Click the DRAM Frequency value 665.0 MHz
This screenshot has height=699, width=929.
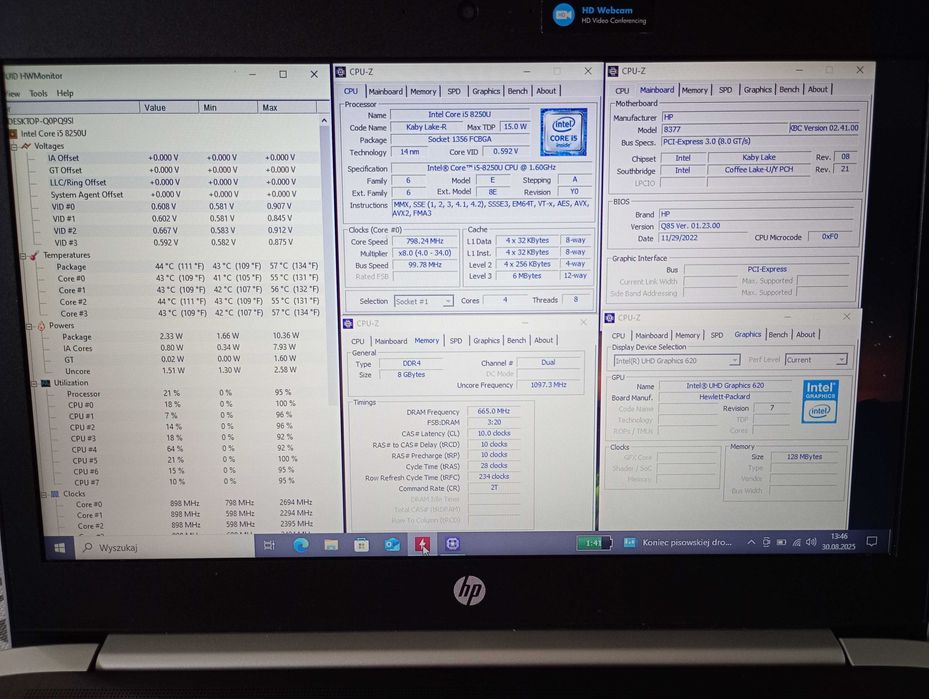tap(494, 411)
